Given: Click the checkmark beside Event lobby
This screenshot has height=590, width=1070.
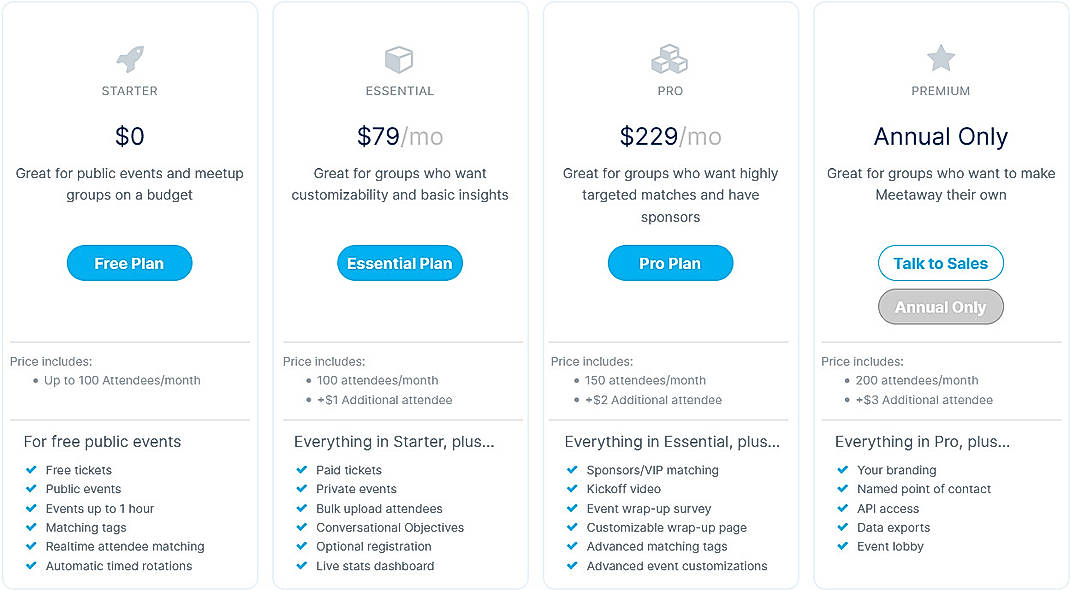Looking at the screenshot, I should coord(843,547).
